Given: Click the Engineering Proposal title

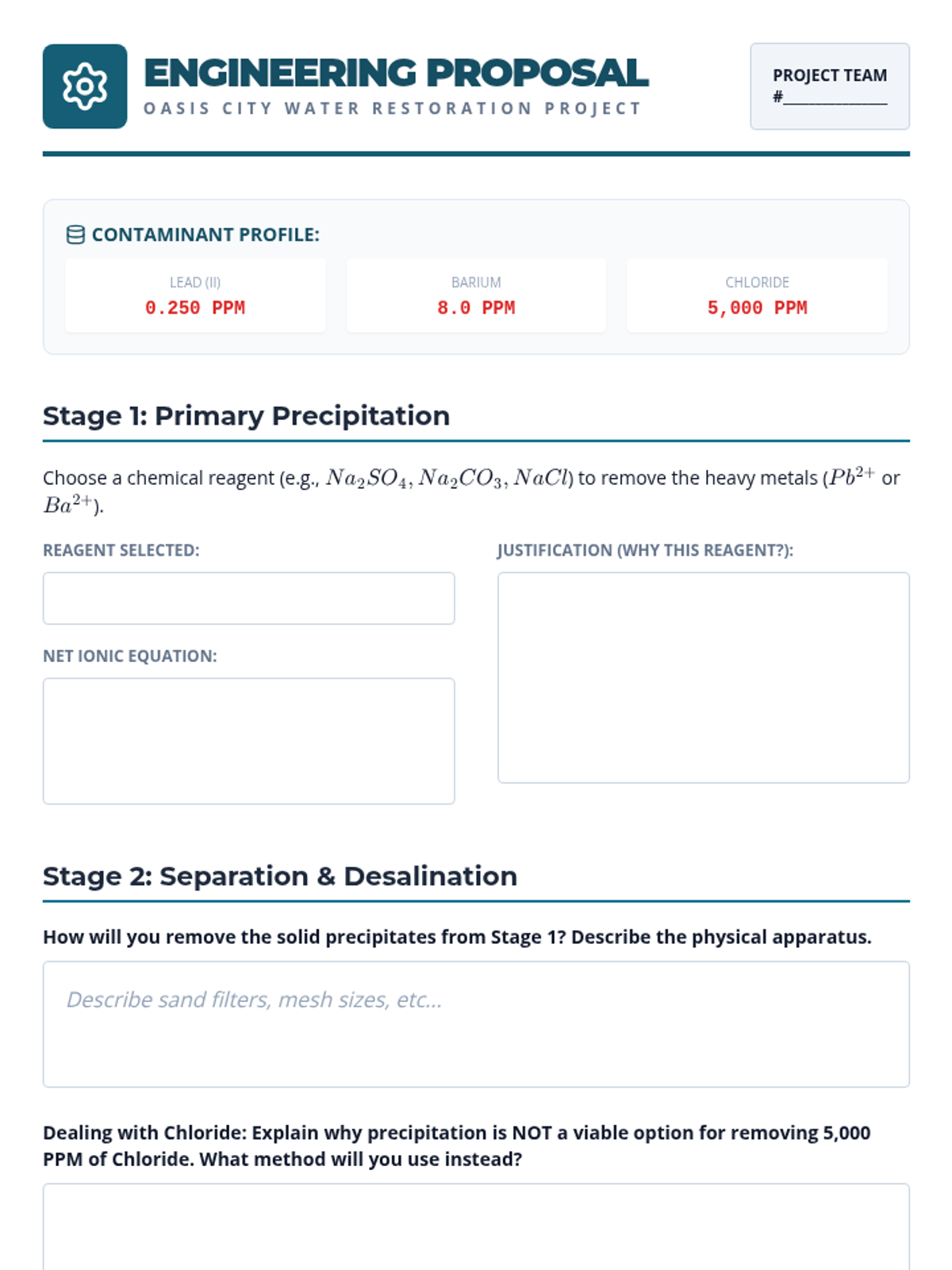Looking at the screenshot, I should pyautogui.click(x=396, y=73).
